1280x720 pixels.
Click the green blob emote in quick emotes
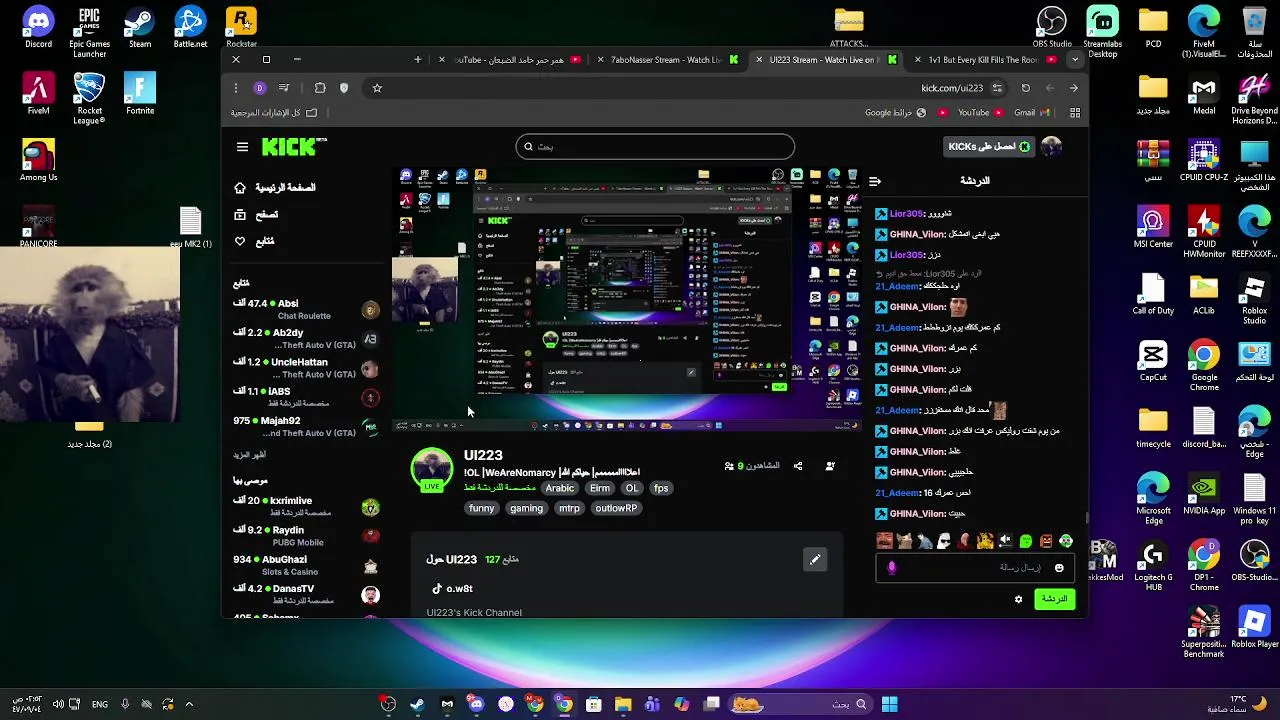click(1025, 541)
